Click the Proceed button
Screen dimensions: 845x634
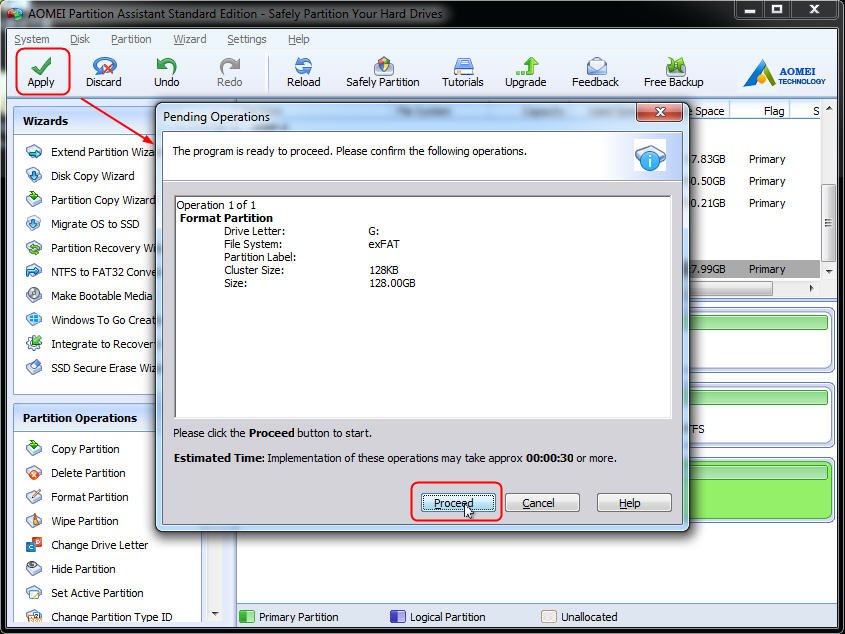[458, 503]
